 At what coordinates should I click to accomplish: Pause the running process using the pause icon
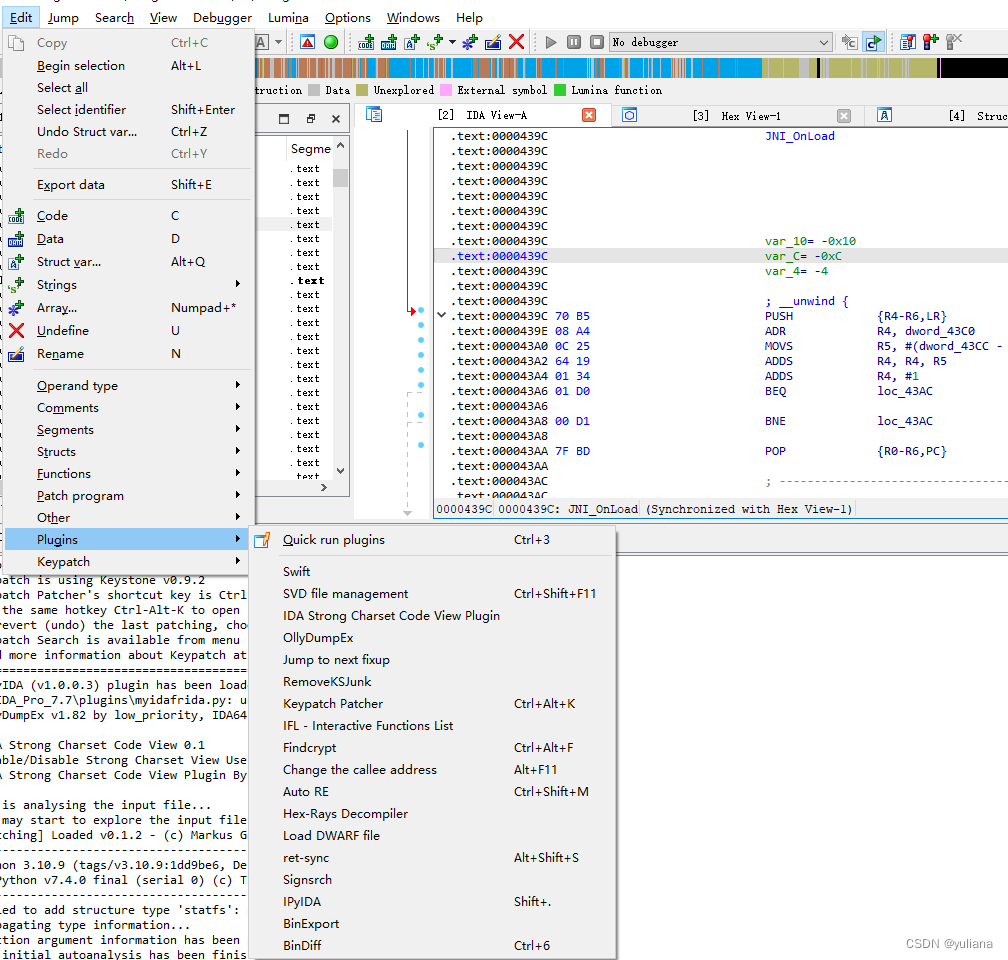tap(572, 41)
